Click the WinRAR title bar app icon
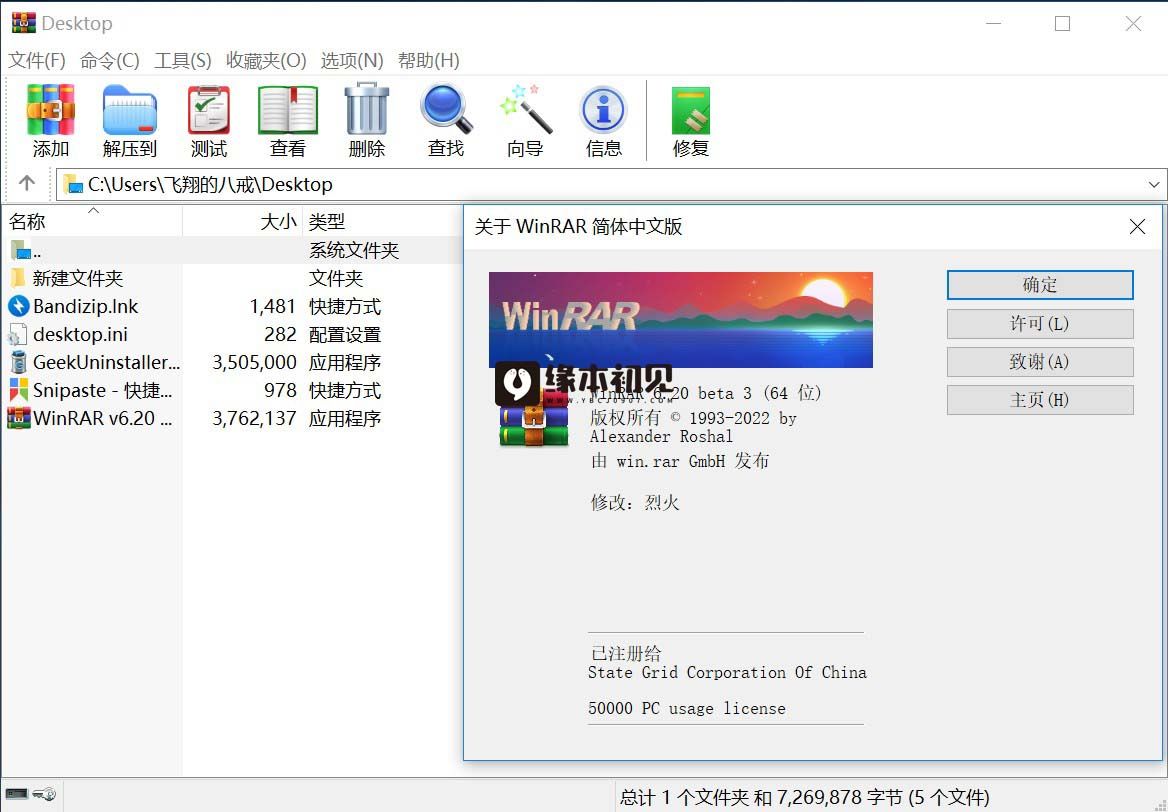The width and height of the screenshot is (1168, 812). (x=23, y=23)
